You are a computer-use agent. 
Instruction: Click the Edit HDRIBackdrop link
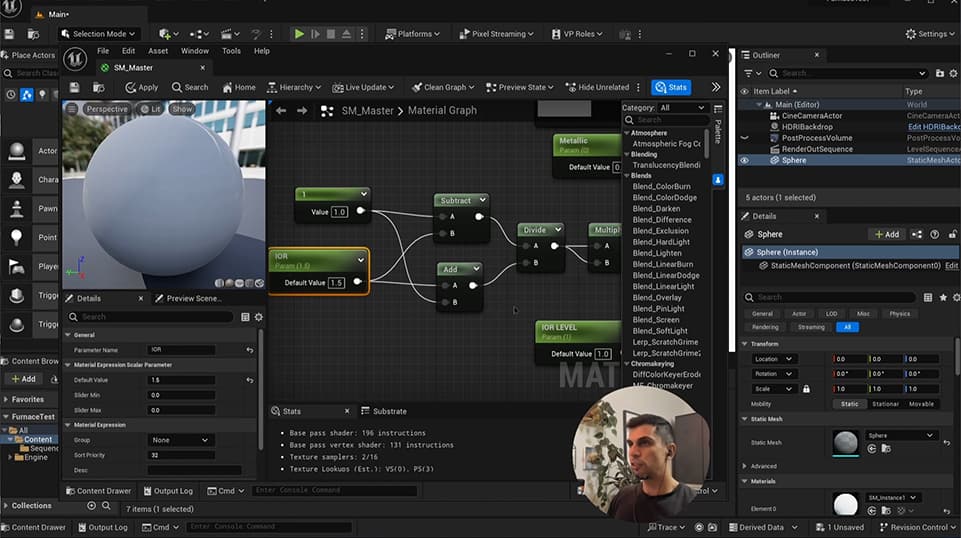click(933, 127)
